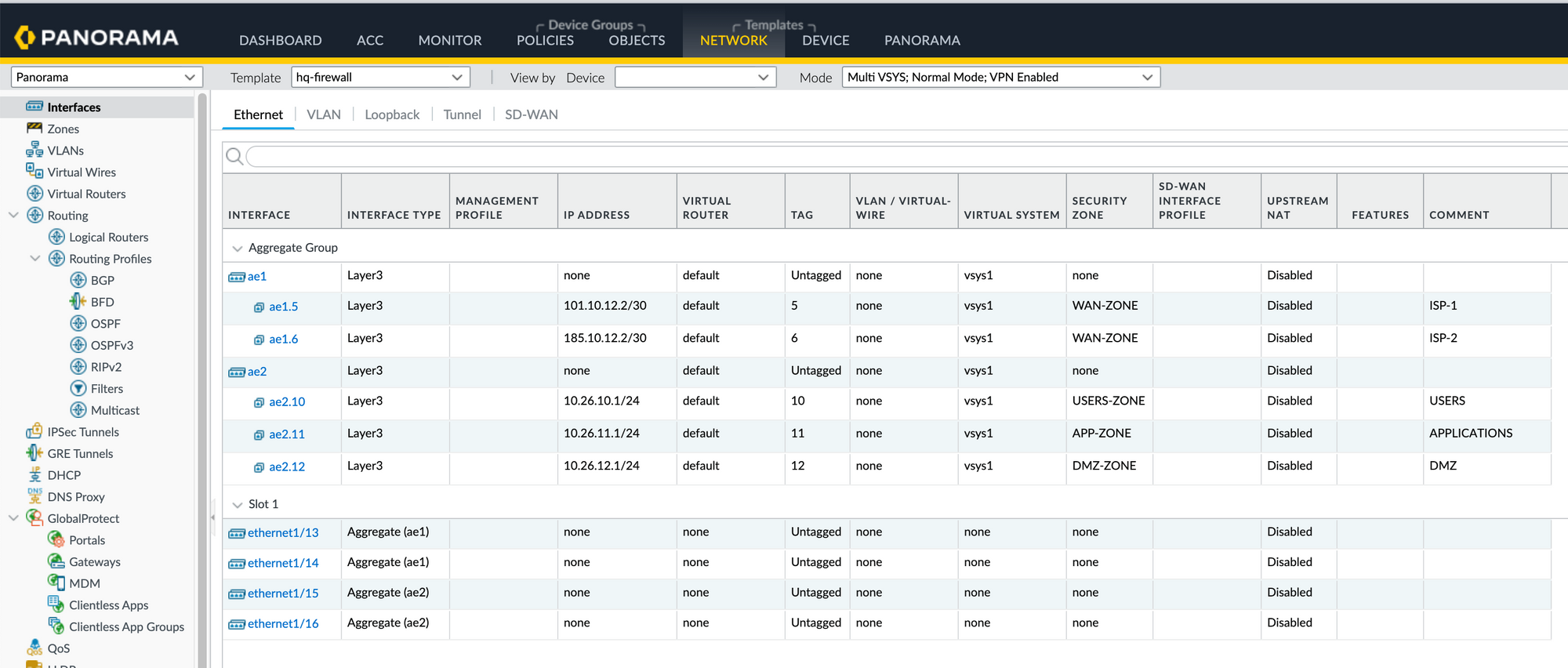This screenshot has width=1568, height=668.
Task: Open the View by Device dropdown
Action: click(695, 77)
